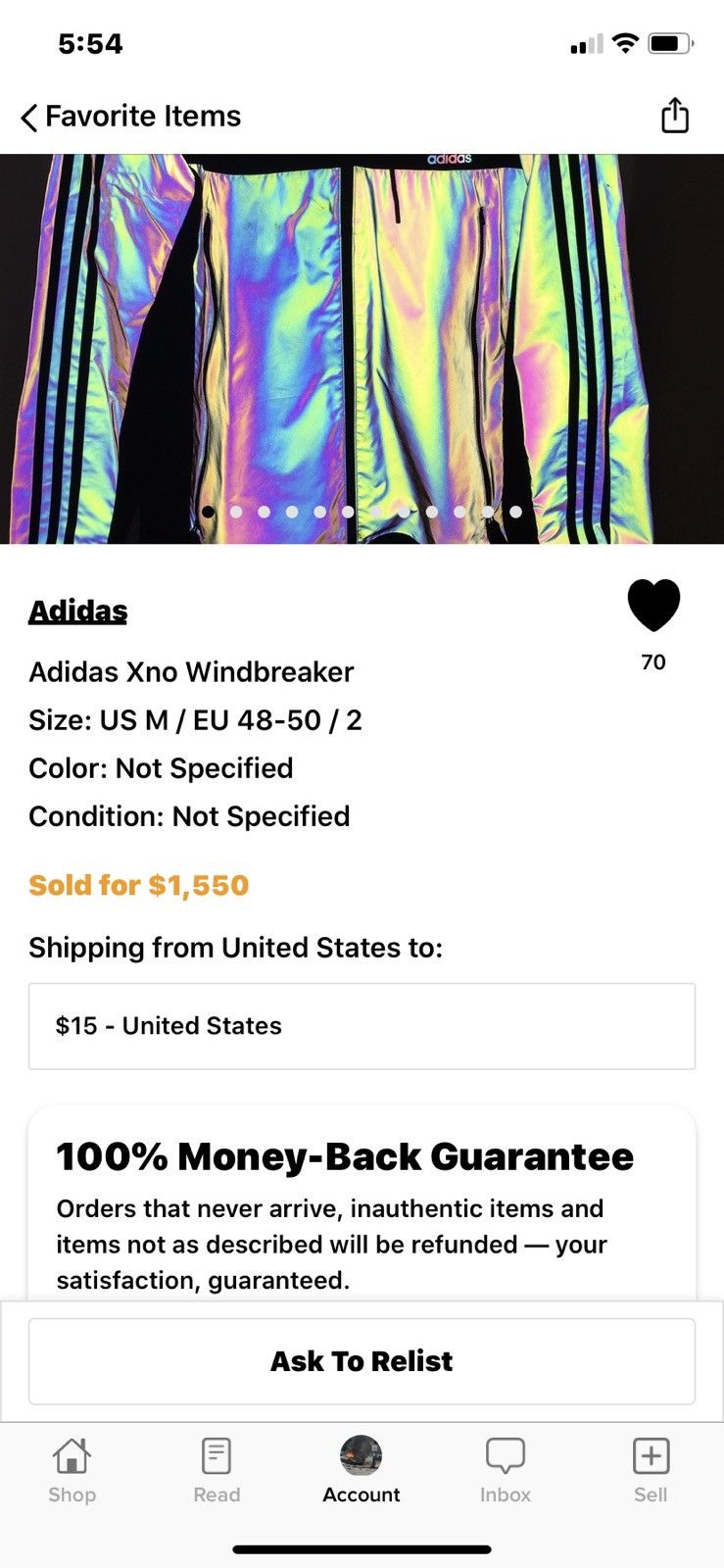
Task: Tap the back chevron beside Favorite Items
Action: click(28, 118)
